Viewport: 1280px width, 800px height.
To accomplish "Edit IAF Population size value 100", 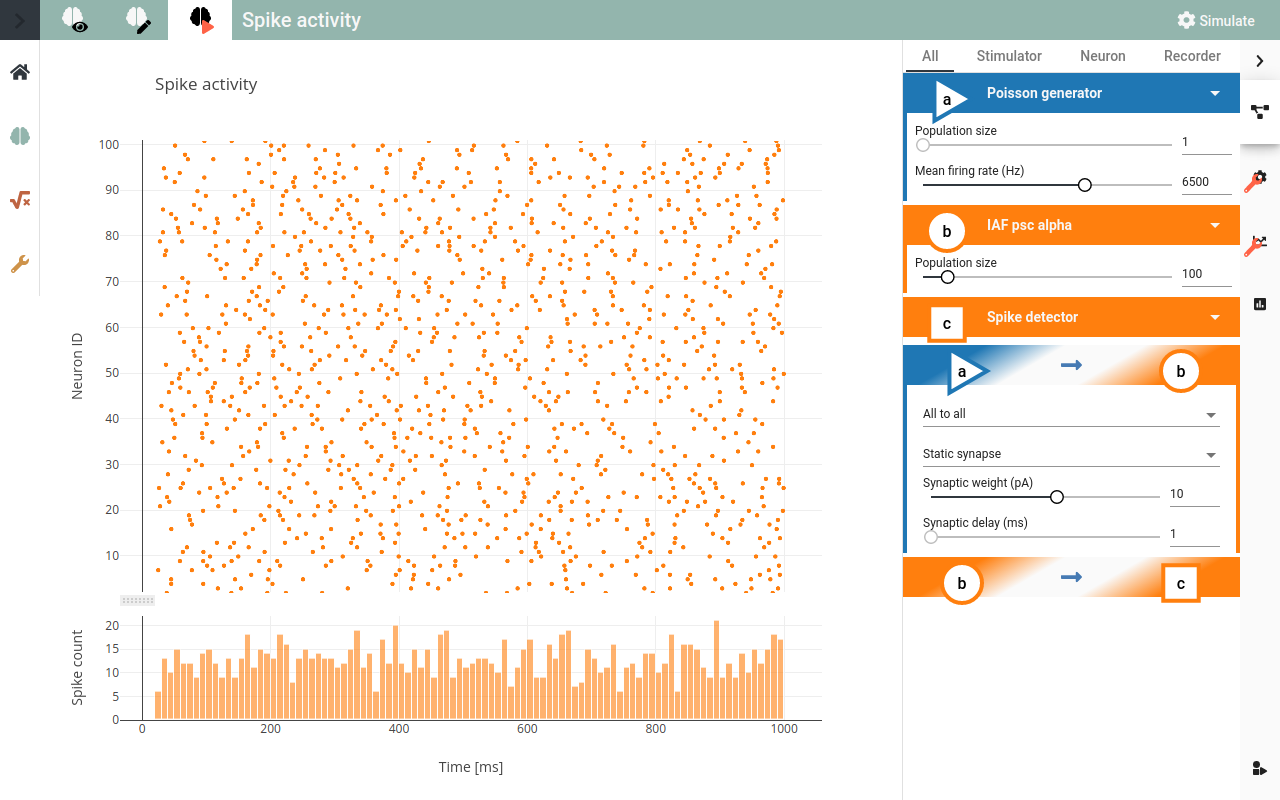I will 1206,274.
